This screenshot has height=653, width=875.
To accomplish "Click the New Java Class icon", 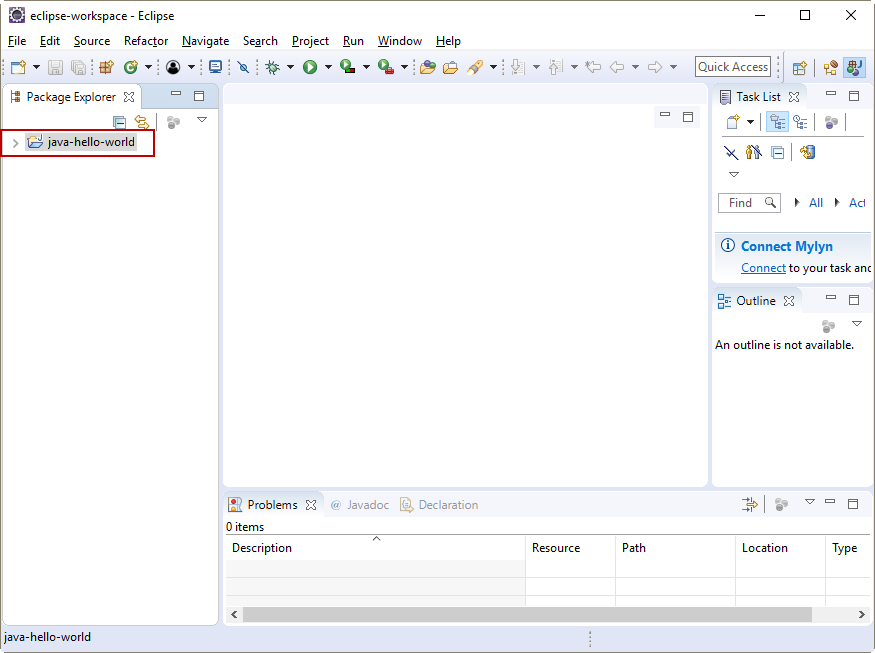I will click(131, 68).
